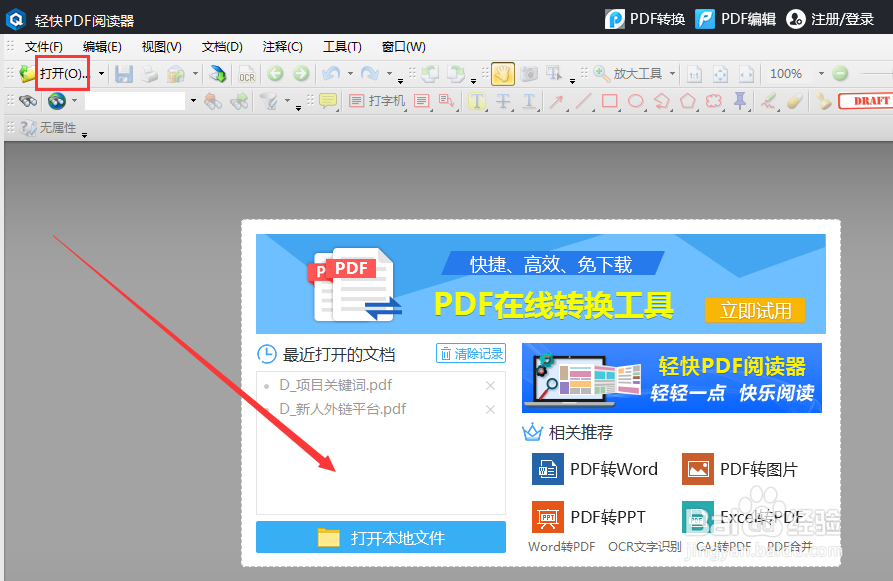Viewport: 893px width, 581px height.
Task: Select the sticky note comment tool
Action: tap(327, 101)
